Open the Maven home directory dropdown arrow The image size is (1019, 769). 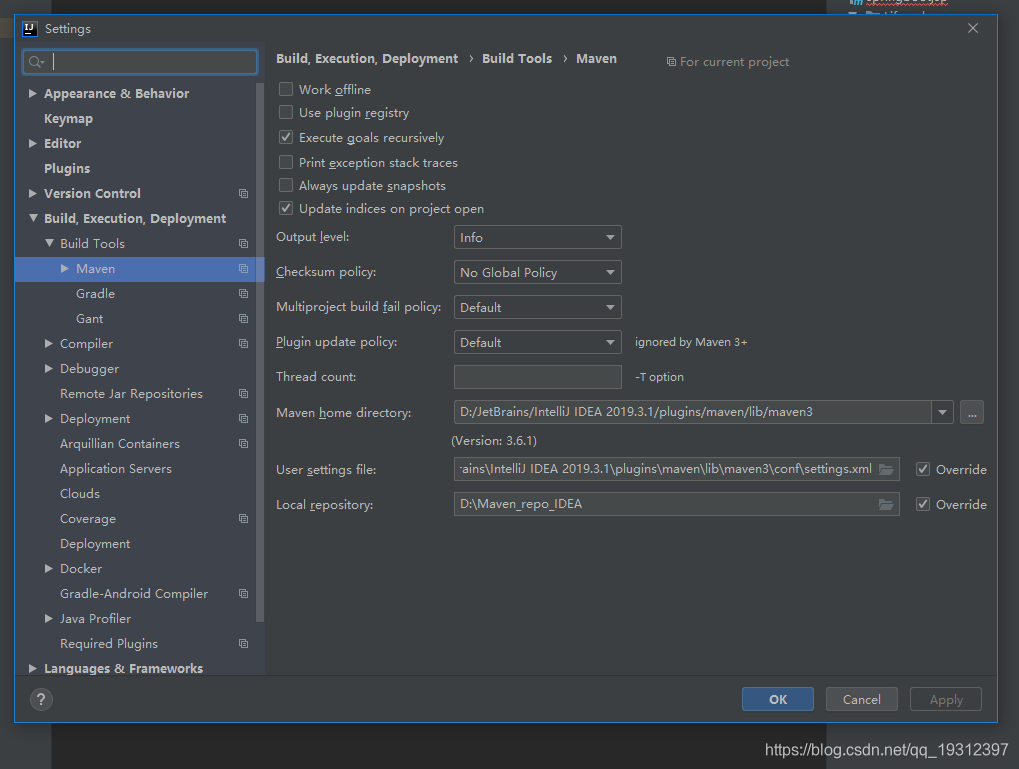[x=942, y=412]
